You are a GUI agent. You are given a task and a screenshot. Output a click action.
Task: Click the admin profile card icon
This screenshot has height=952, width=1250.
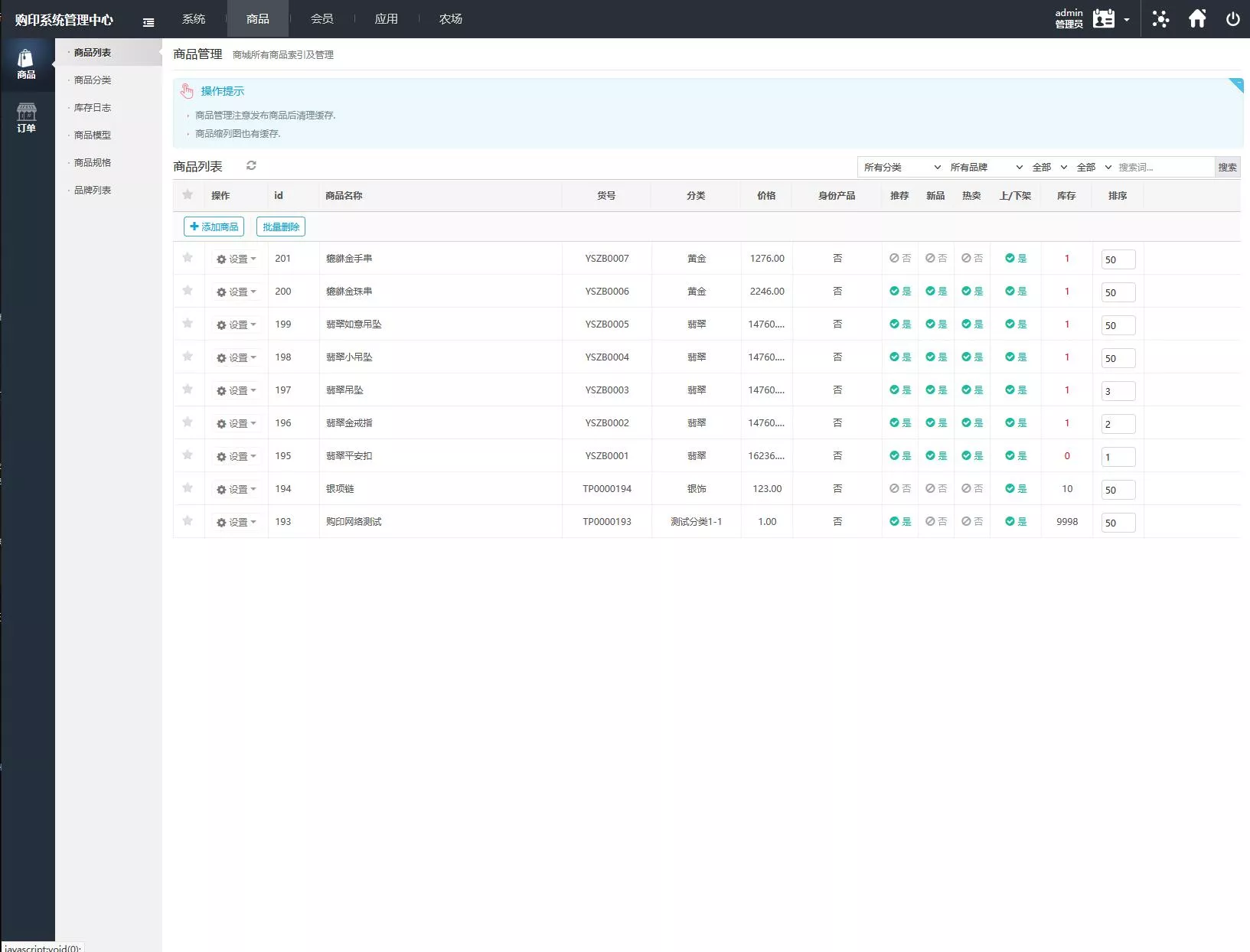pyautogui.click(x=1104, y=19)
